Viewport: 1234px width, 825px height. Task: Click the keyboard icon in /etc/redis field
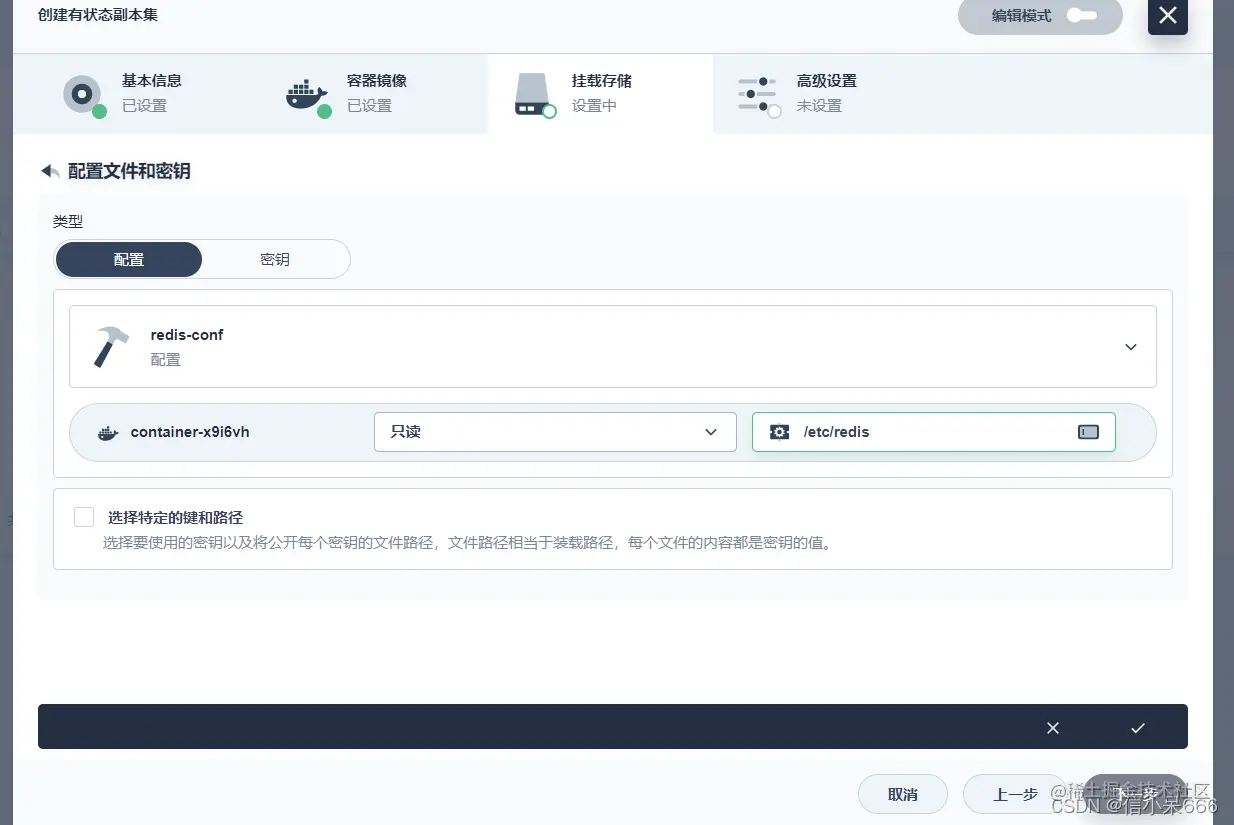(1088, 432)
